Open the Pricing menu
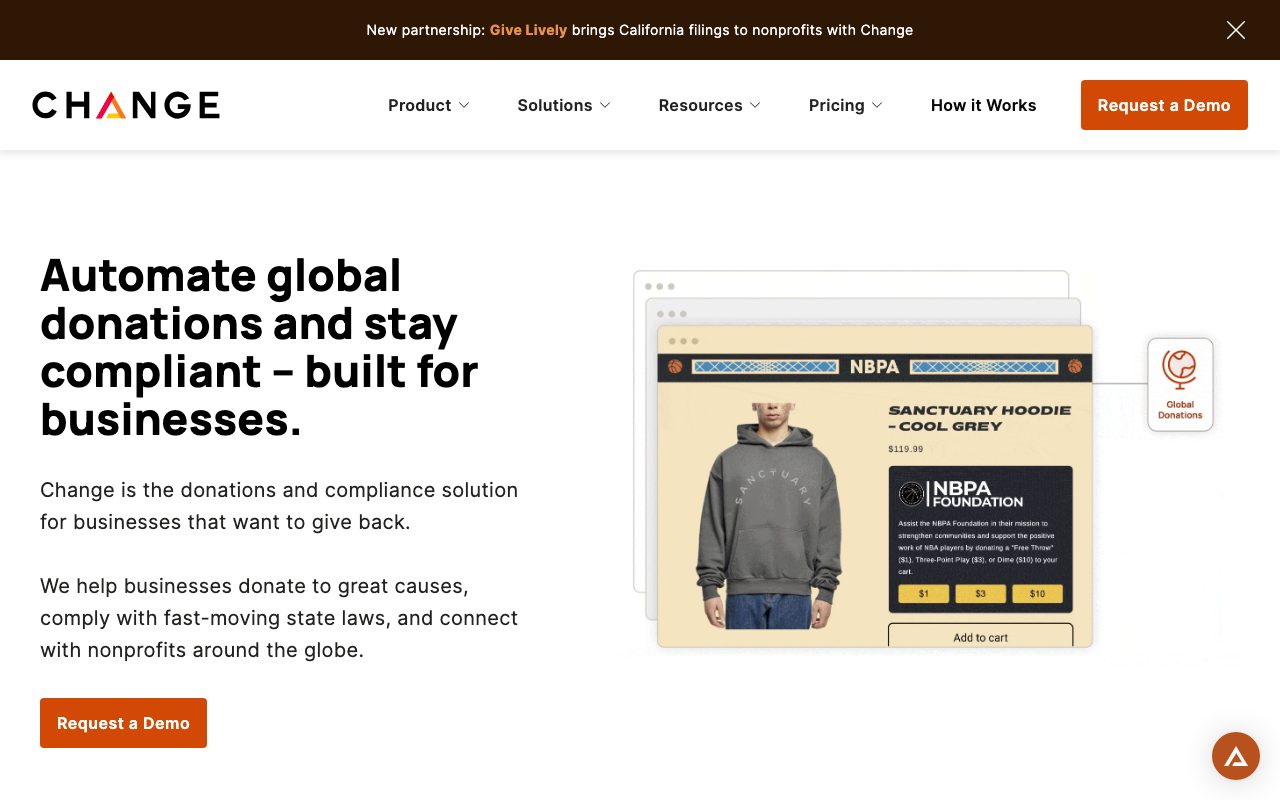Image resolution: width=1280 pixels, height=800 pixels. coord(836,105)
